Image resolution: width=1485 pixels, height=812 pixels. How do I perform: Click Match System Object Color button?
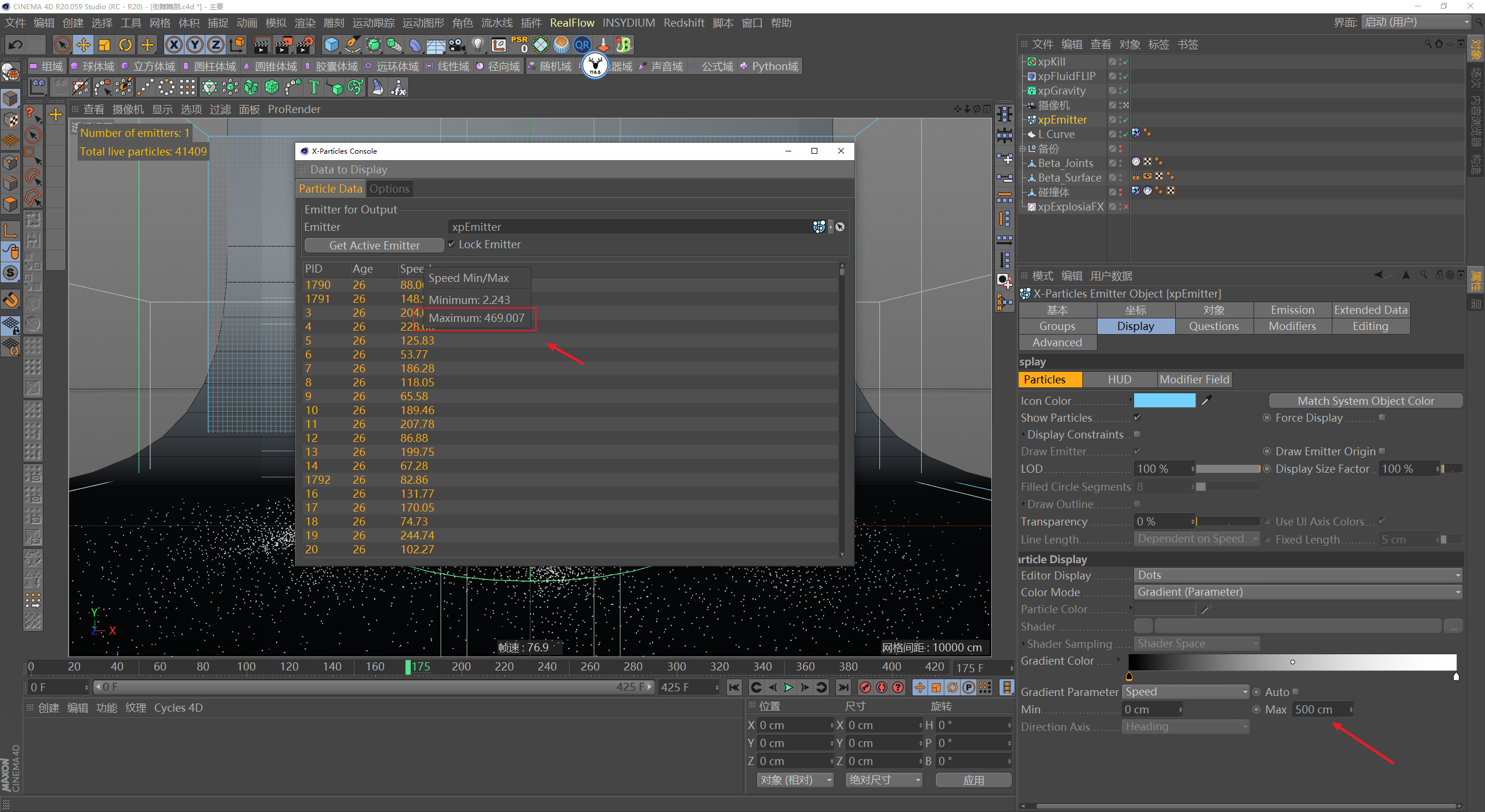pos(1366,401)
